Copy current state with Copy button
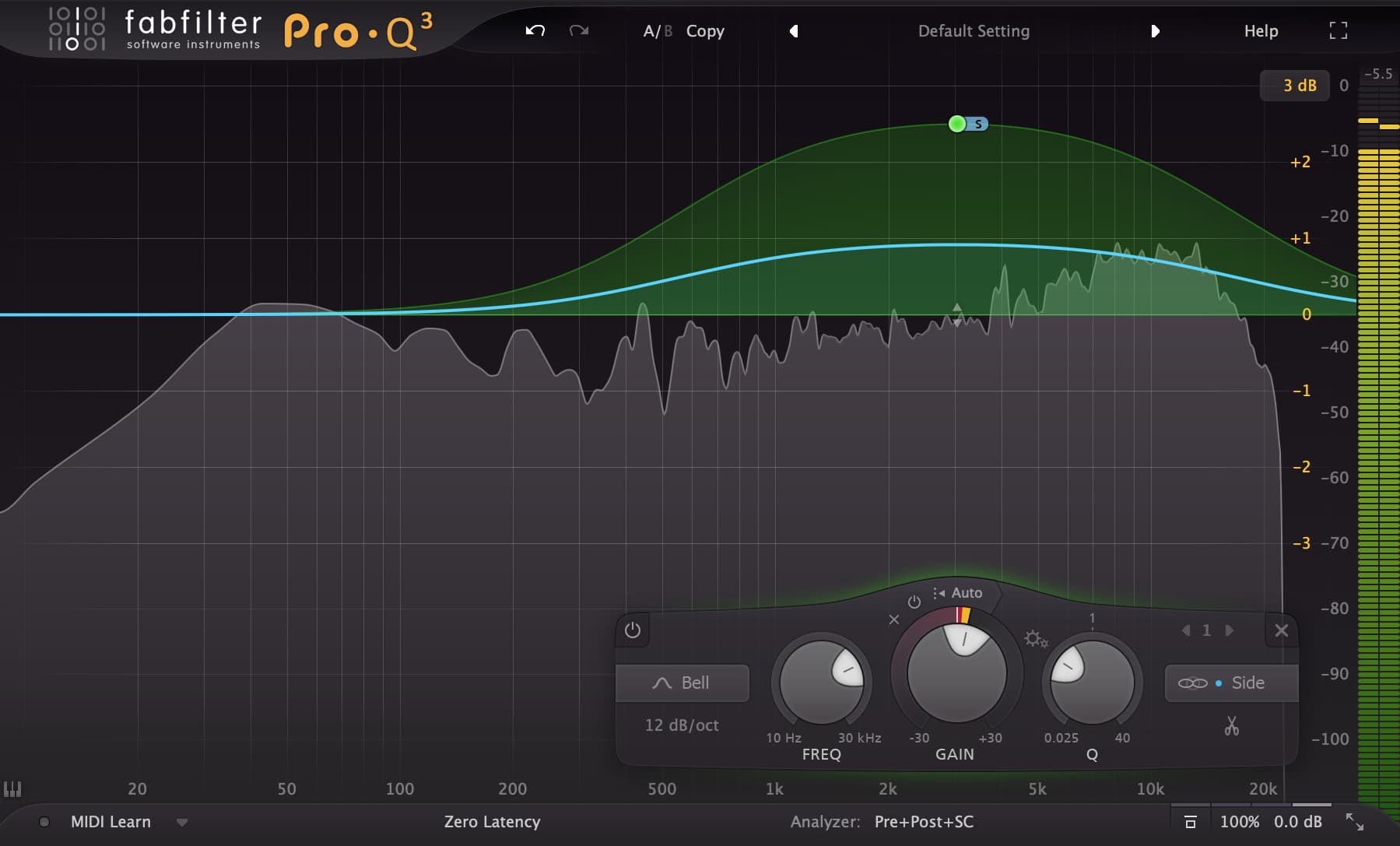 click(705, 31)
